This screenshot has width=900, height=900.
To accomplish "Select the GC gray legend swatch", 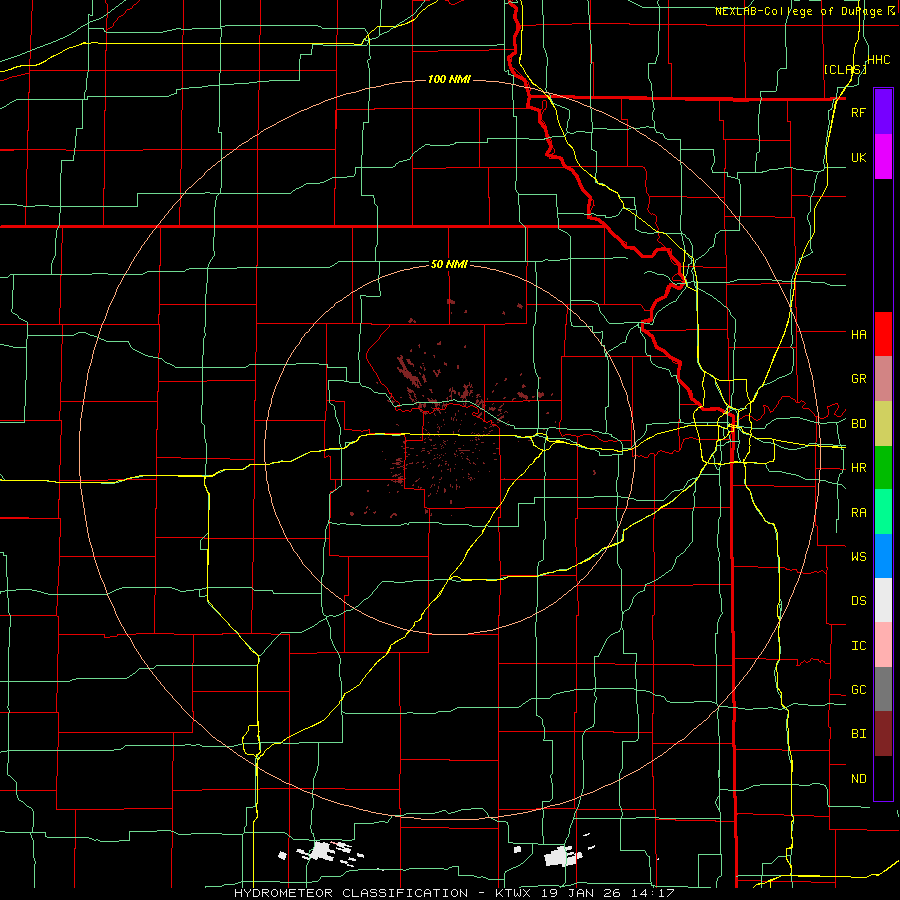I will (x=883, y=689).
